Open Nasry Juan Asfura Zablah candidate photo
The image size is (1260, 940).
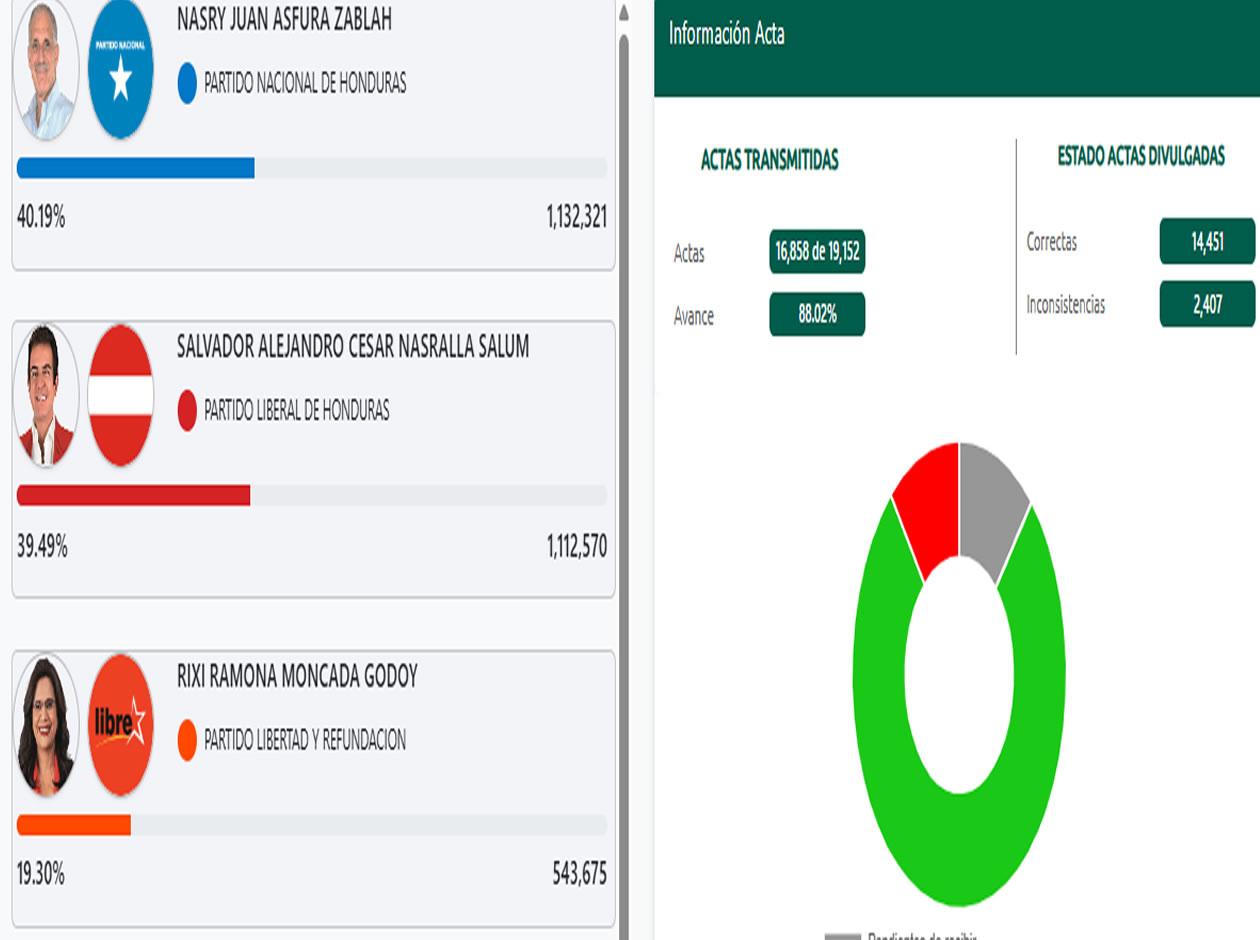pos(46,72)
